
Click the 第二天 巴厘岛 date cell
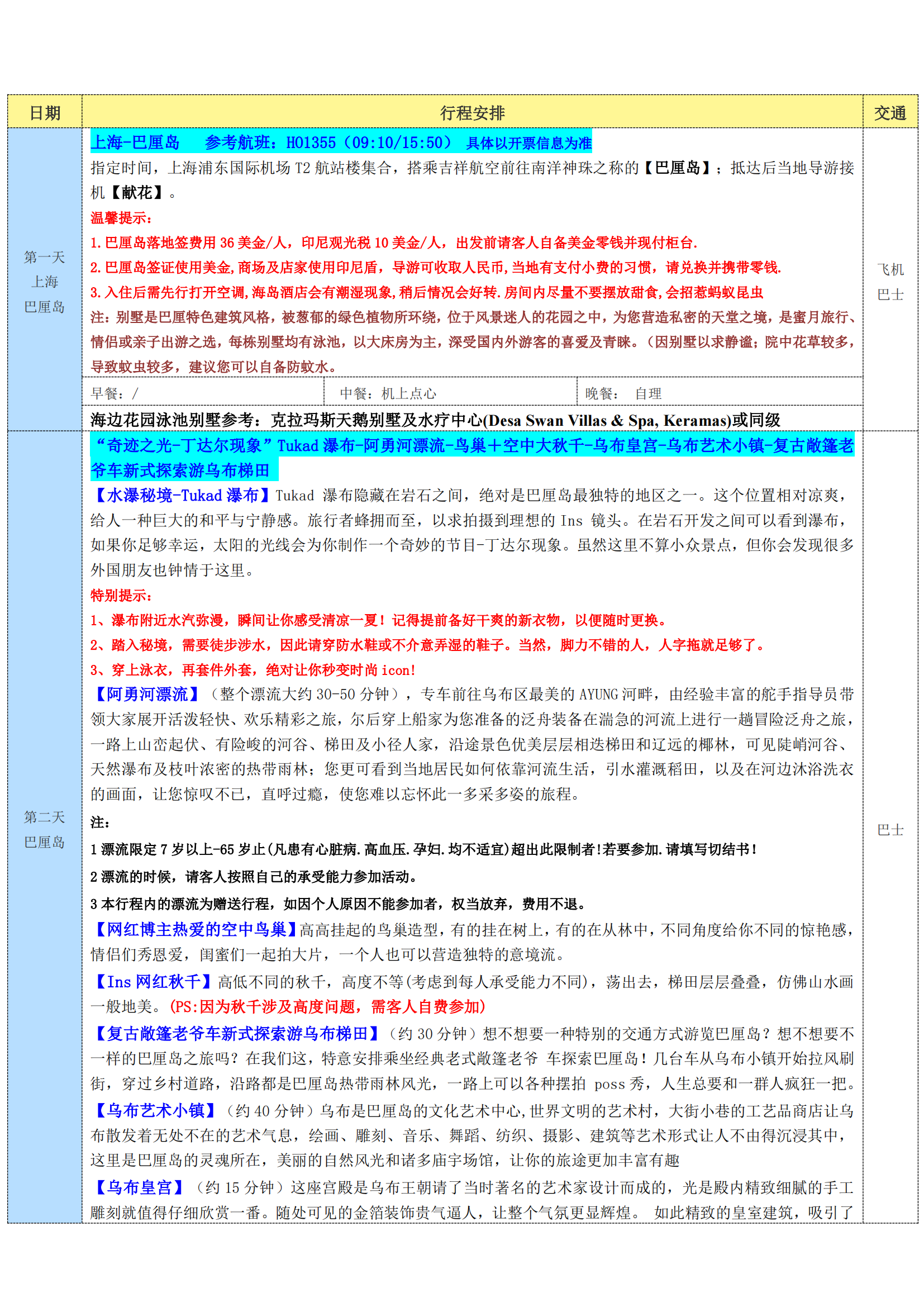pos(44,829)
